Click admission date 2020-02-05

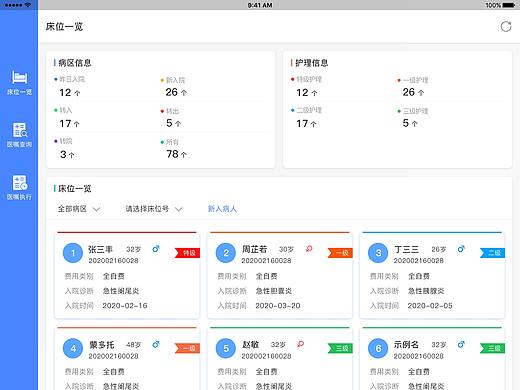pos(430,306)
